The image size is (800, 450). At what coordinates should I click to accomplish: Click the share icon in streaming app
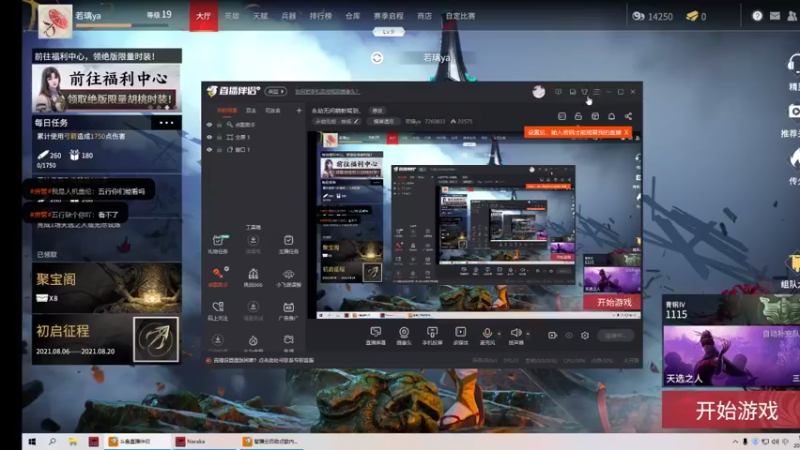[x=628, y=116]
